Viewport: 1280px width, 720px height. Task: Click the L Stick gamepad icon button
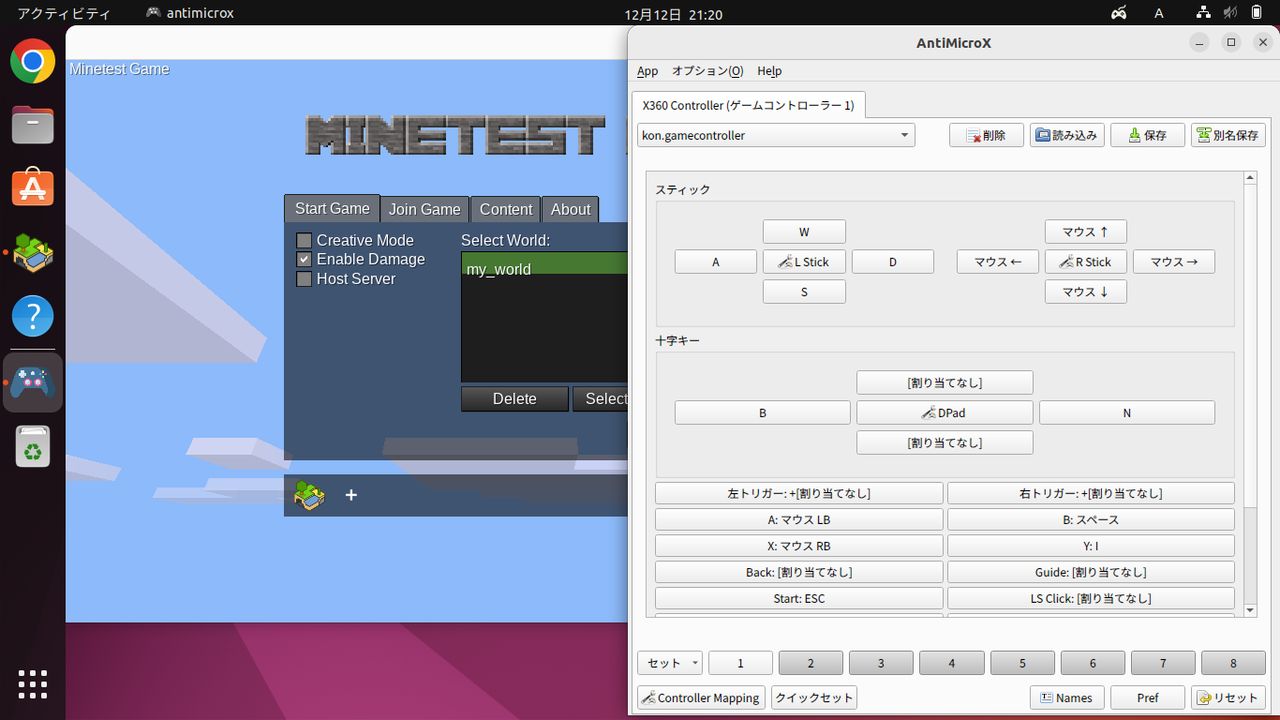tap(804, 261)
